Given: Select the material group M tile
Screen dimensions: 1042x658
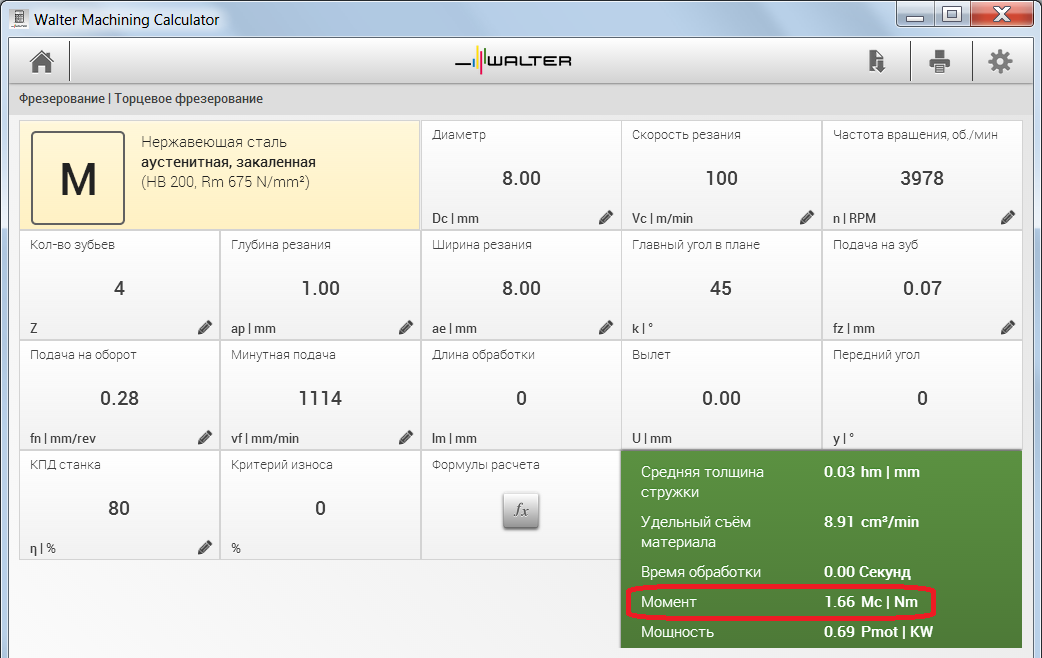Looking at the screenshot, I should pyautogui.click(x=78, y=178).
